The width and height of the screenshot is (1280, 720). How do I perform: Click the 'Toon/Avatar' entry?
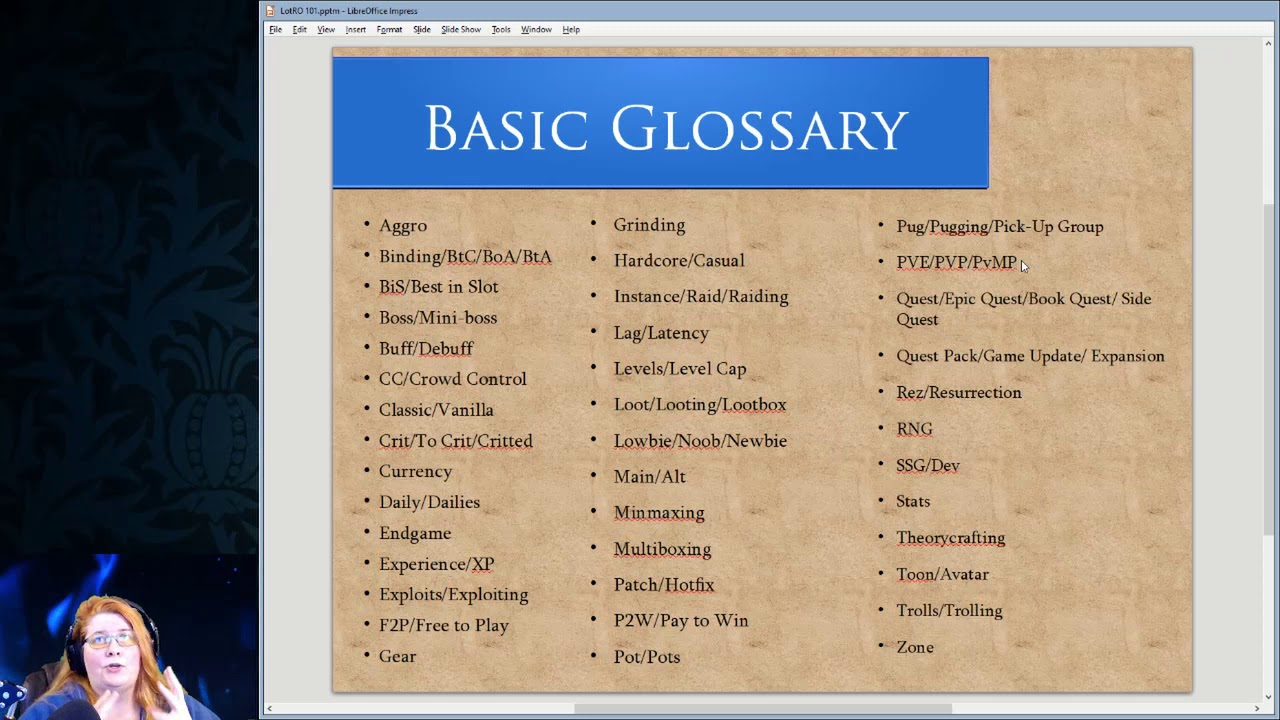(942, 575)
